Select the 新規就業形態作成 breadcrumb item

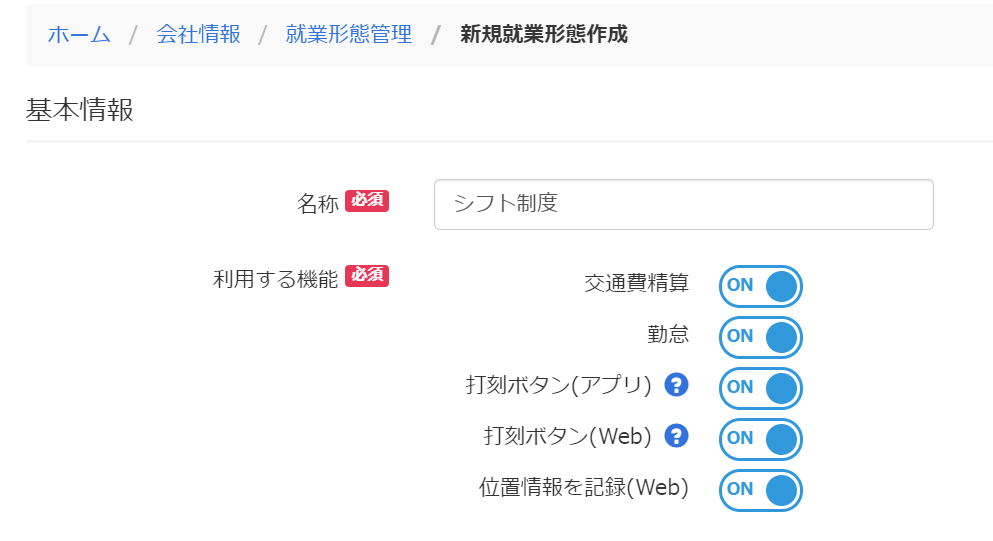(544, 34)
